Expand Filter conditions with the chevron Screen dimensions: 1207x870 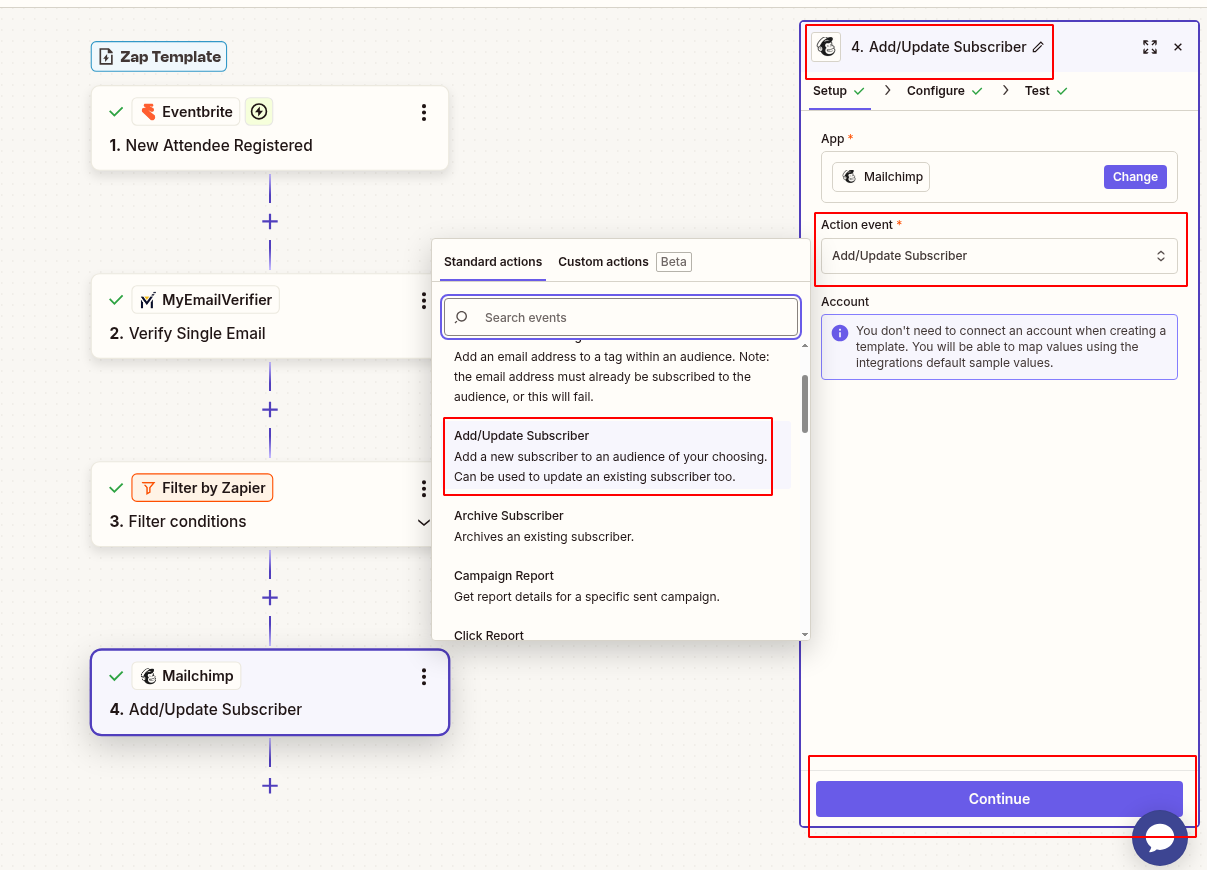pos(423,522)
